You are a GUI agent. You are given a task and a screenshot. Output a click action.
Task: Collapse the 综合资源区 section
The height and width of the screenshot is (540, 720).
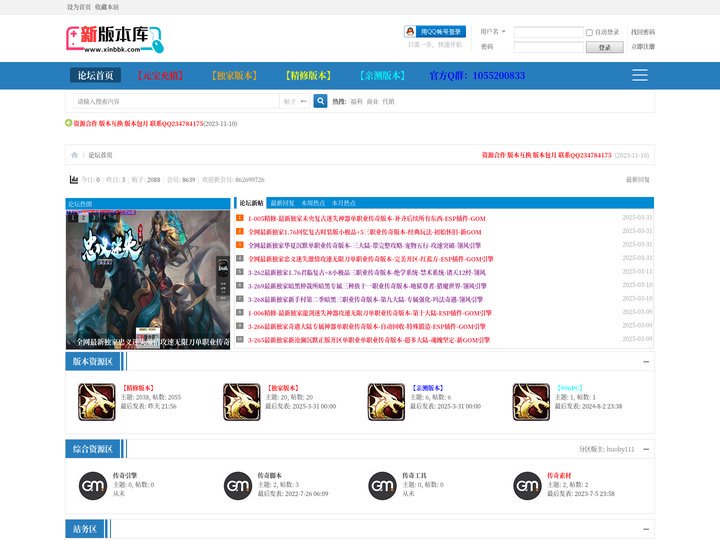[646, 449]
